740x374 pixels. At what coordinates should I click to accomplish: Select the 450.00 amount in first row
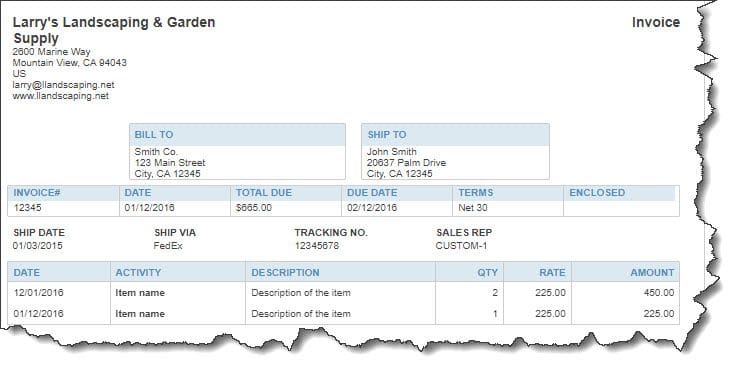[x=659, y=293]
